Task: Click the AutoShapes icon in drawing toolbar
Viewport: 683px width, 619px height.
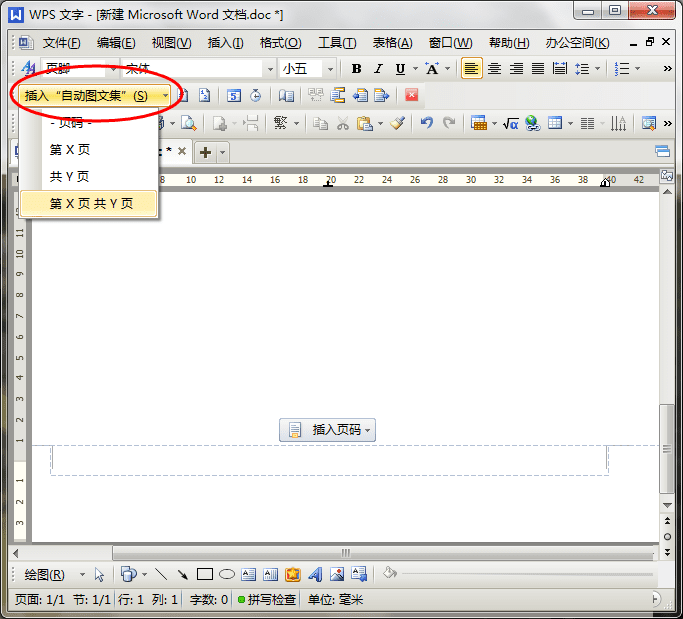Action: tap(128, 575)
